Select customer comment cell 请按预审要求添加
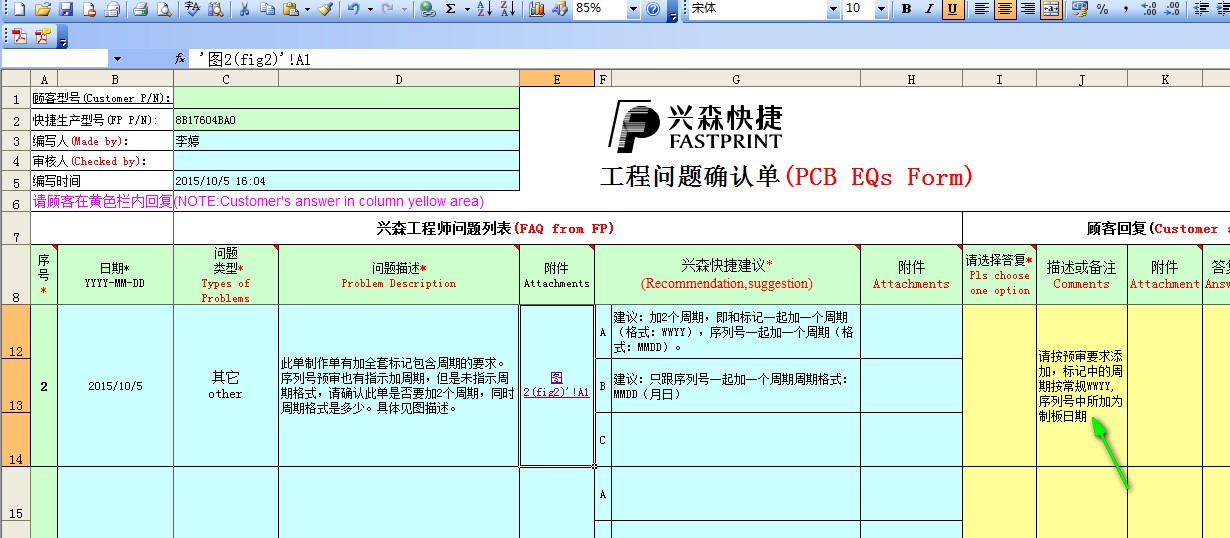The width and height of the screenshot is (1230, 538). tap(1082, 385)
